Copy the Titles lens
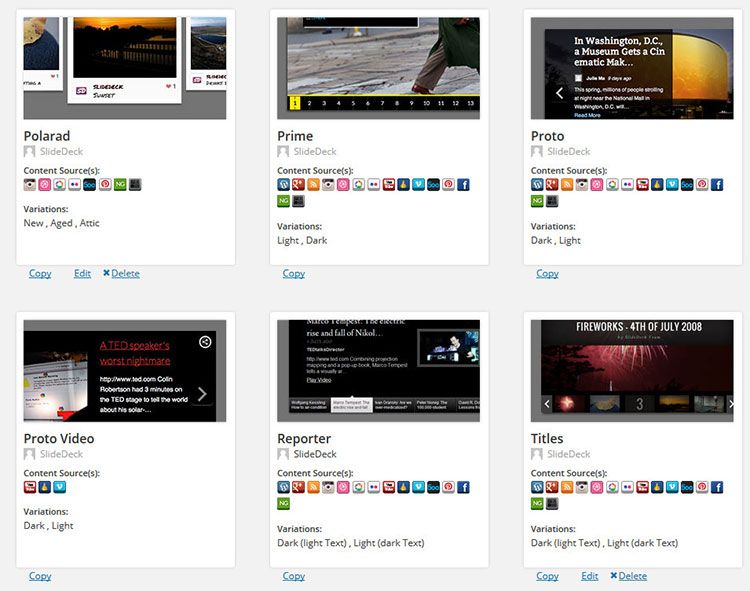Viewport: 750px width, 591px height. tap(547, 576)
